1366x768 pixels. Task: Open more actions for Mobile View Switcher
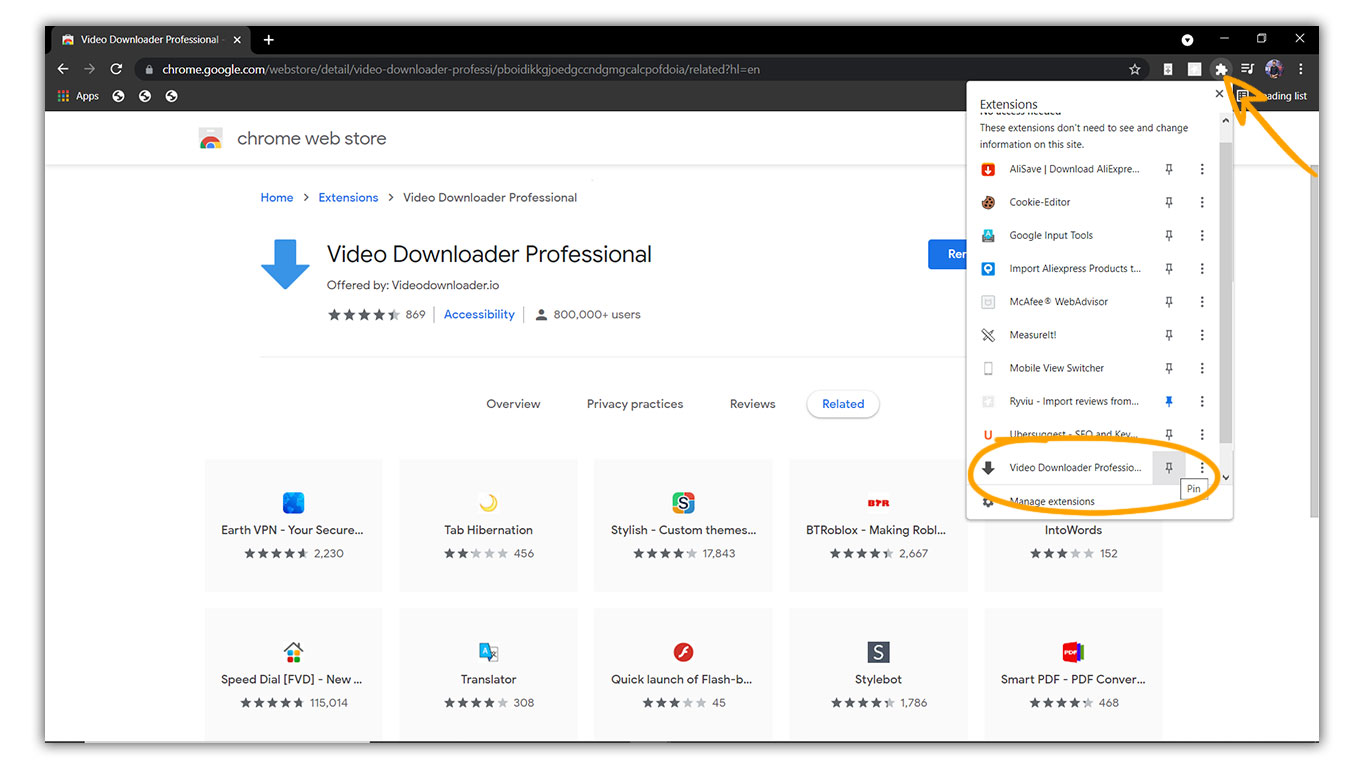point(1202,368)
